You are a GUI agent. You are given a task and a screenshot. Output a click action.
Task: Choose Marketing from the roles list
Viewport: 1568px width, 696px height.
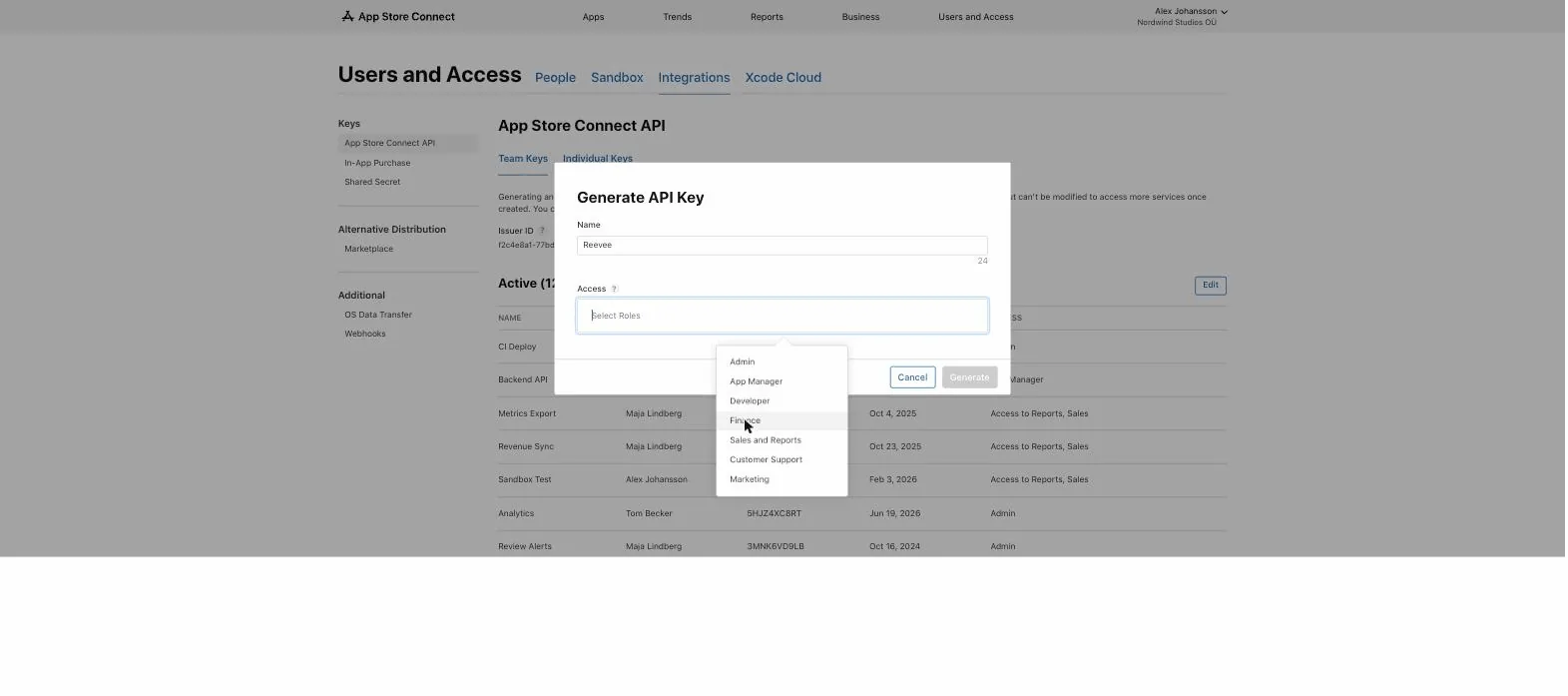tap(783, 479)
